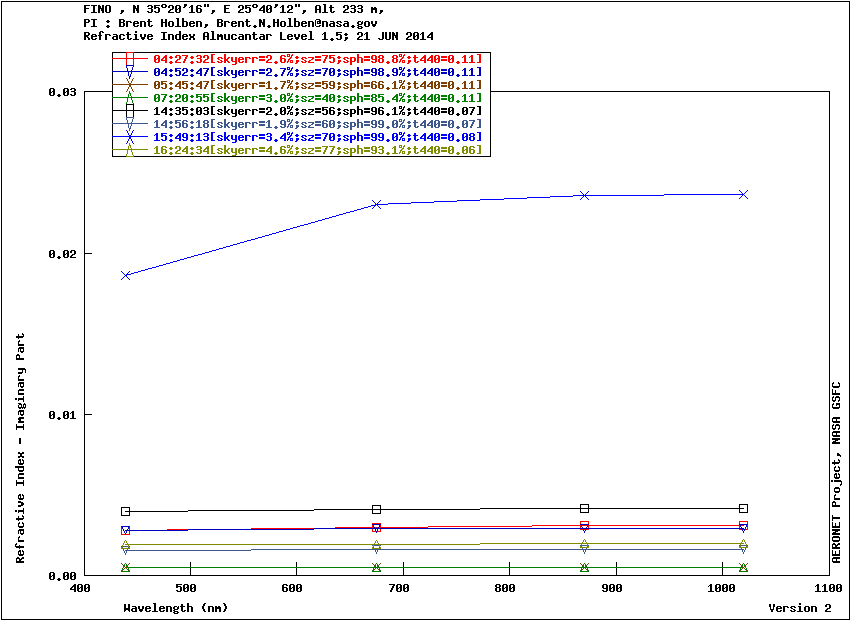Click the red square marker in the 04:27:32 legend entry
This screenshot has height=620, width=850.
(x=130, y=59)
